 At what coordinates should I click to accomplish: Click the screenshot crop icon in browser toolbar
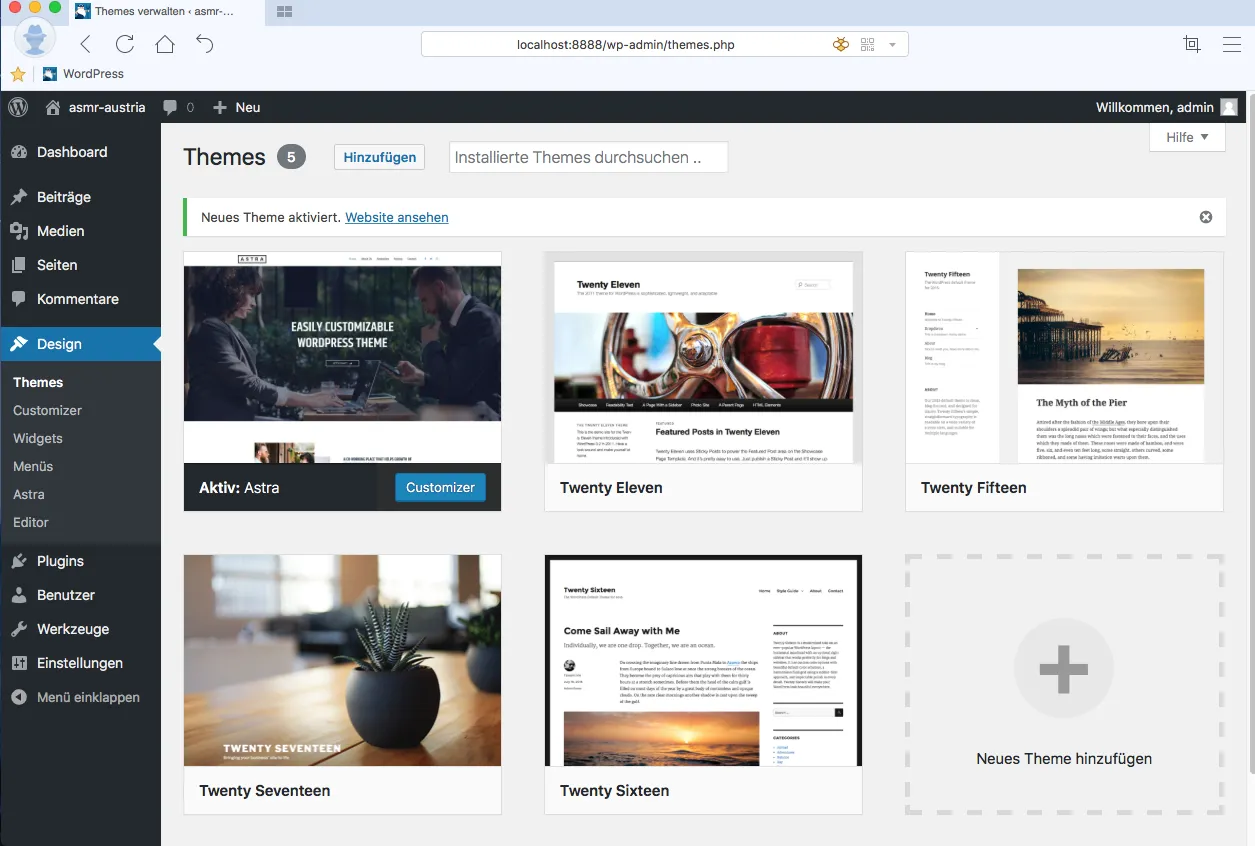click(1191, 44)
